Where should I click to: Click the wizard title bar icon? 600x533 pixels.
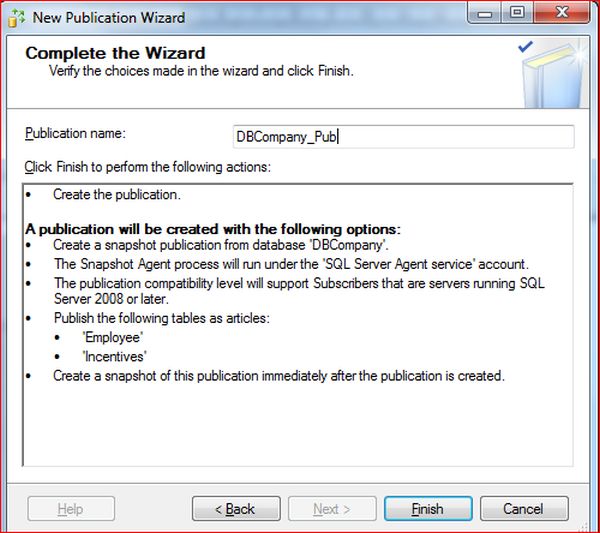16,18
